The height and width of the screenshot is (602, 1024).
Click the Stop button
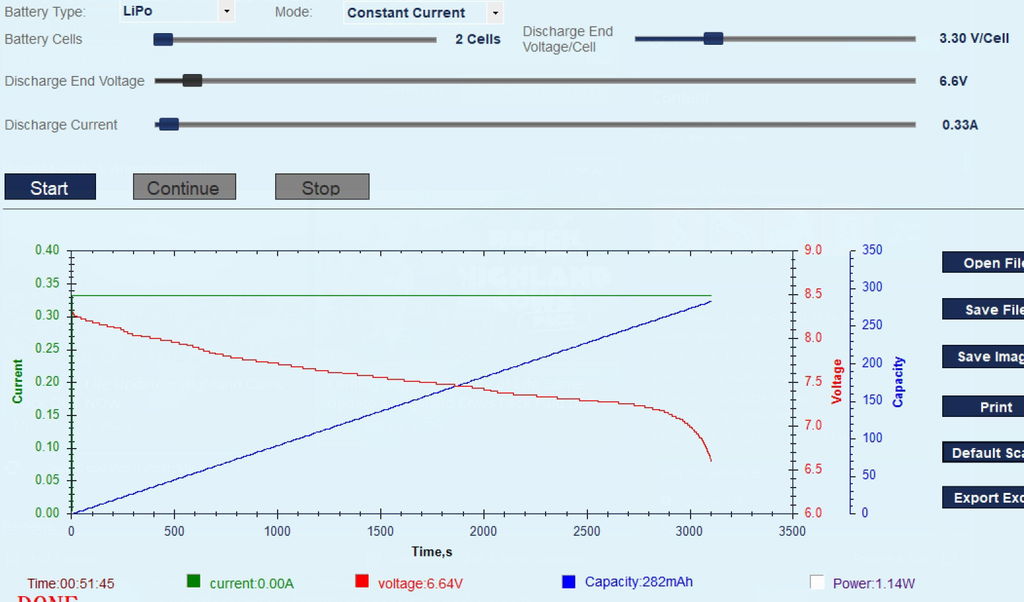(x=322, y=187)
